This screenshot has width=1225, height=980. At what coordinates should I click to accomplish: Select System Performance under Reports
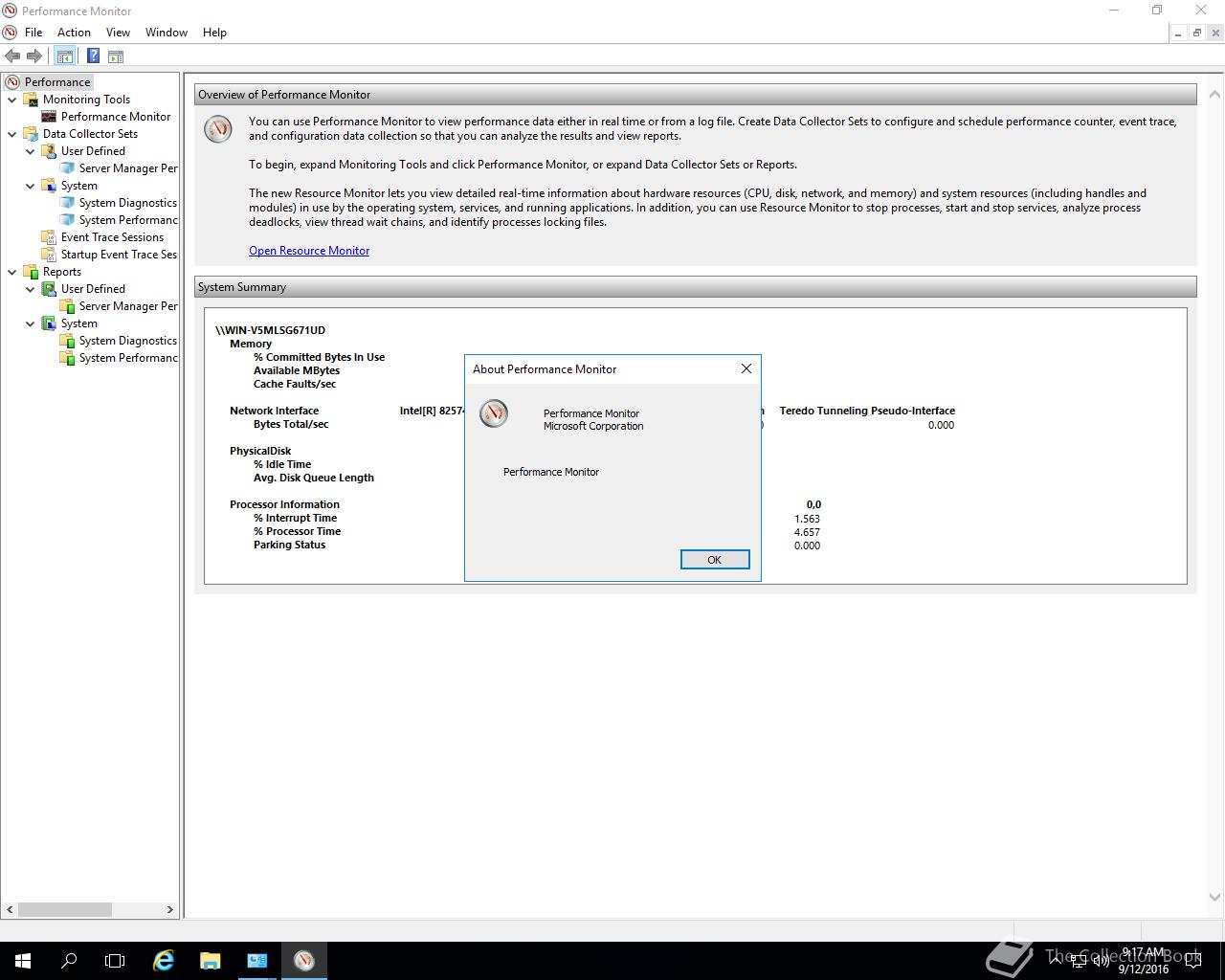pos(128,358)
